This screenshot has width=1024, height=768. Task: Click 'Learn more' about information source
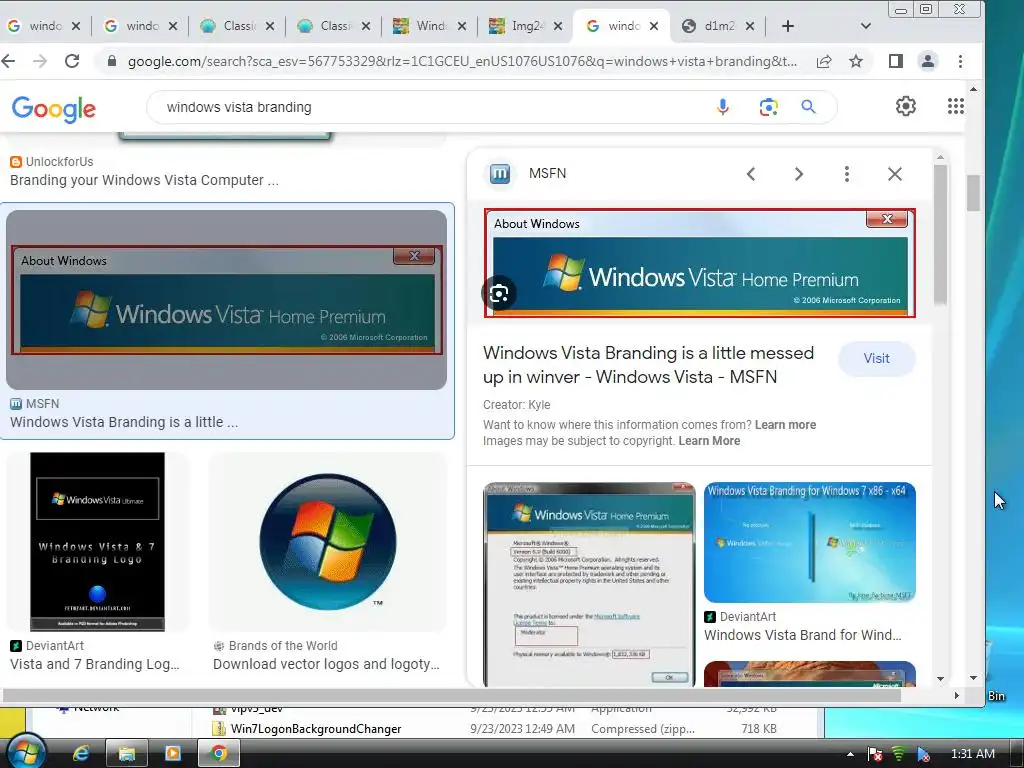786,425
